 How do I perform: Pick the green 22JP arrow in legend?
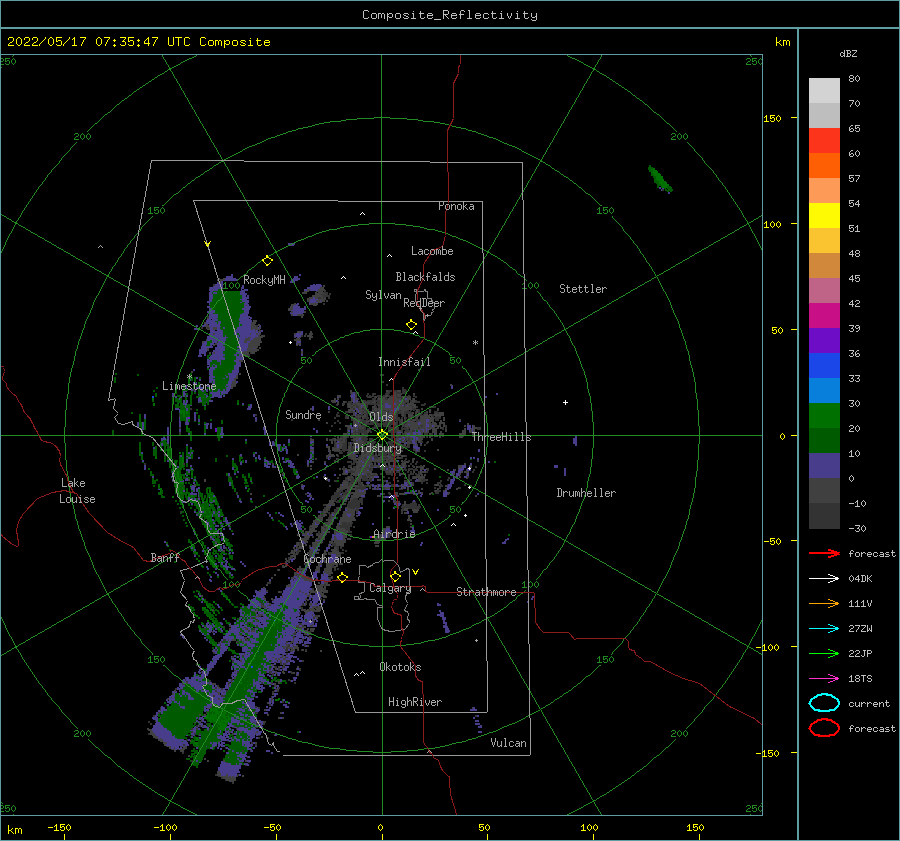(824, 653)
